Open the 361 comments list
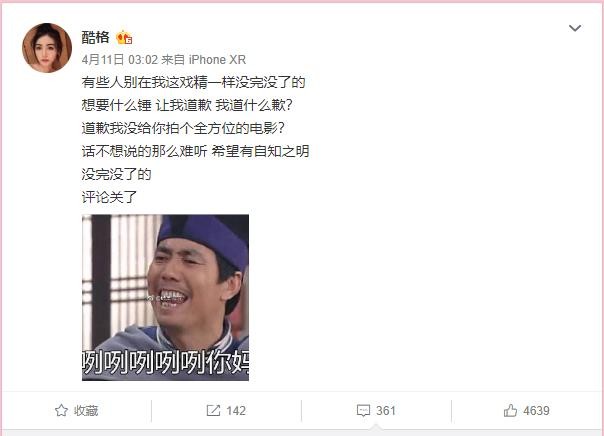The height and width of the screenshot is (436, 604). [386, 411]
